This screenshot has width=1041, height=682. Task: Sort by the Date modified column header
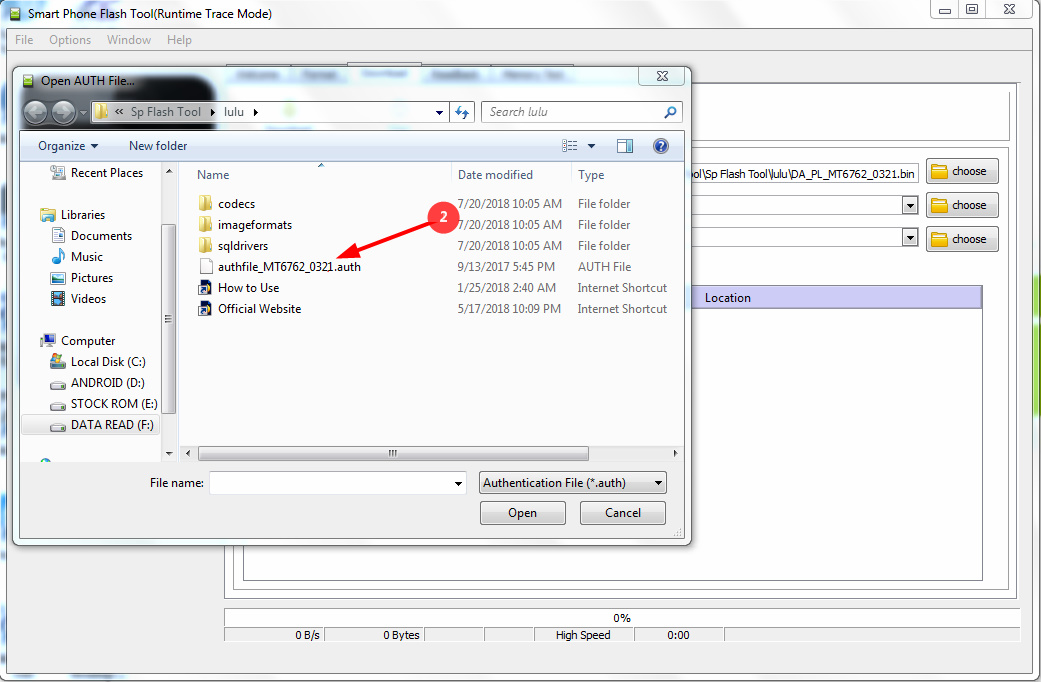pos(495,175)
